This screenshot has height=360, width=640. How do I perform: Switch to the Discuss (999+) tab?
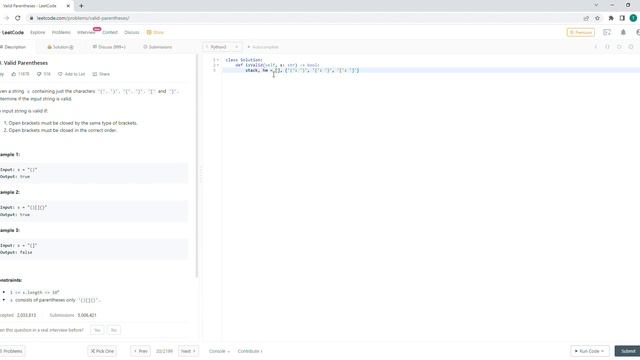click(x=109, y=47)
